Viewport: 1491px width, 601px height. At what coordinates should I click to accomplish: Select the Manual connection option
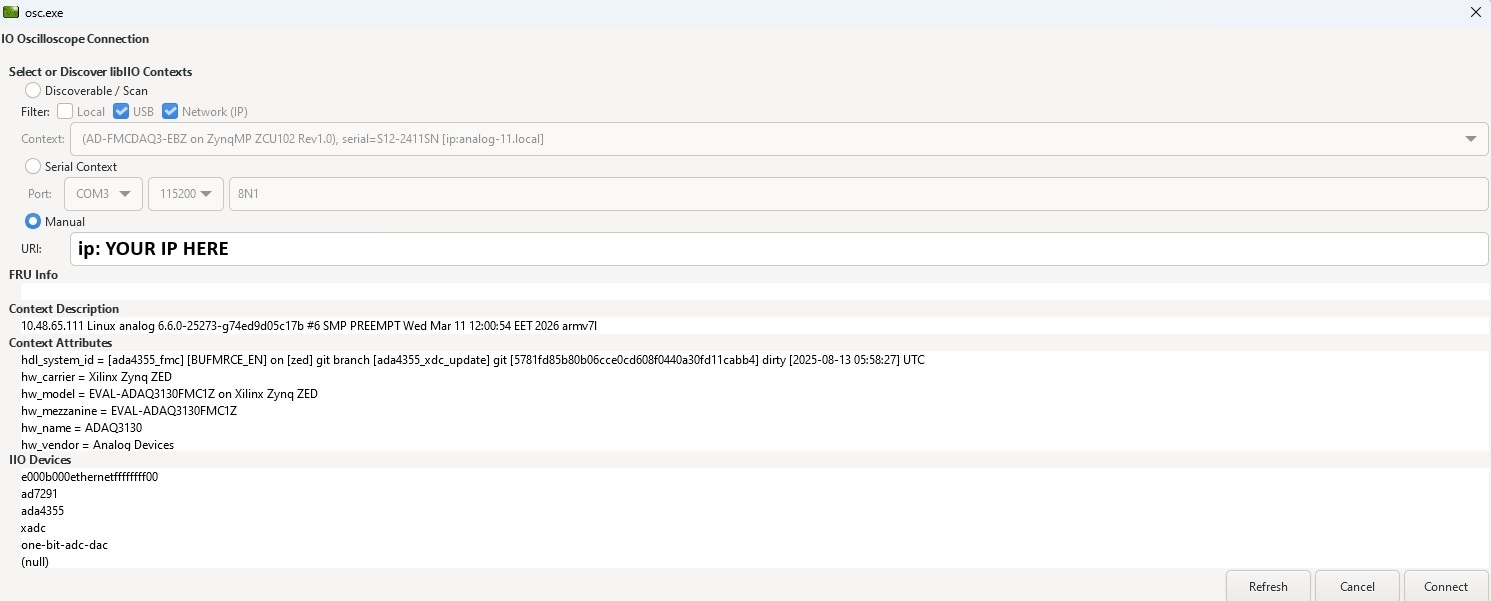click(33, 221)
